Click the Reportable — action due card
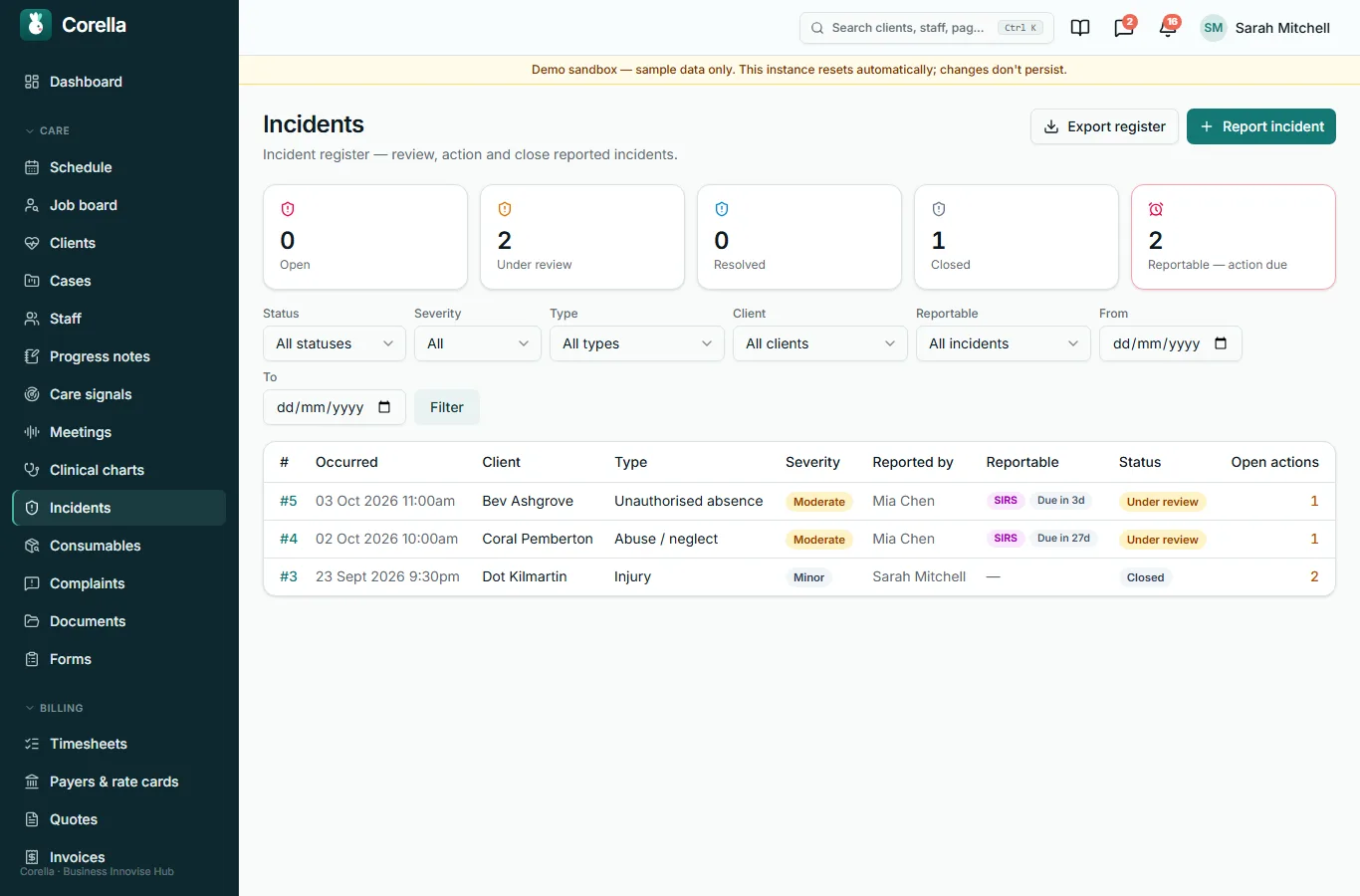Screen dimensions: 1360x896 [x=1234, y=237]
